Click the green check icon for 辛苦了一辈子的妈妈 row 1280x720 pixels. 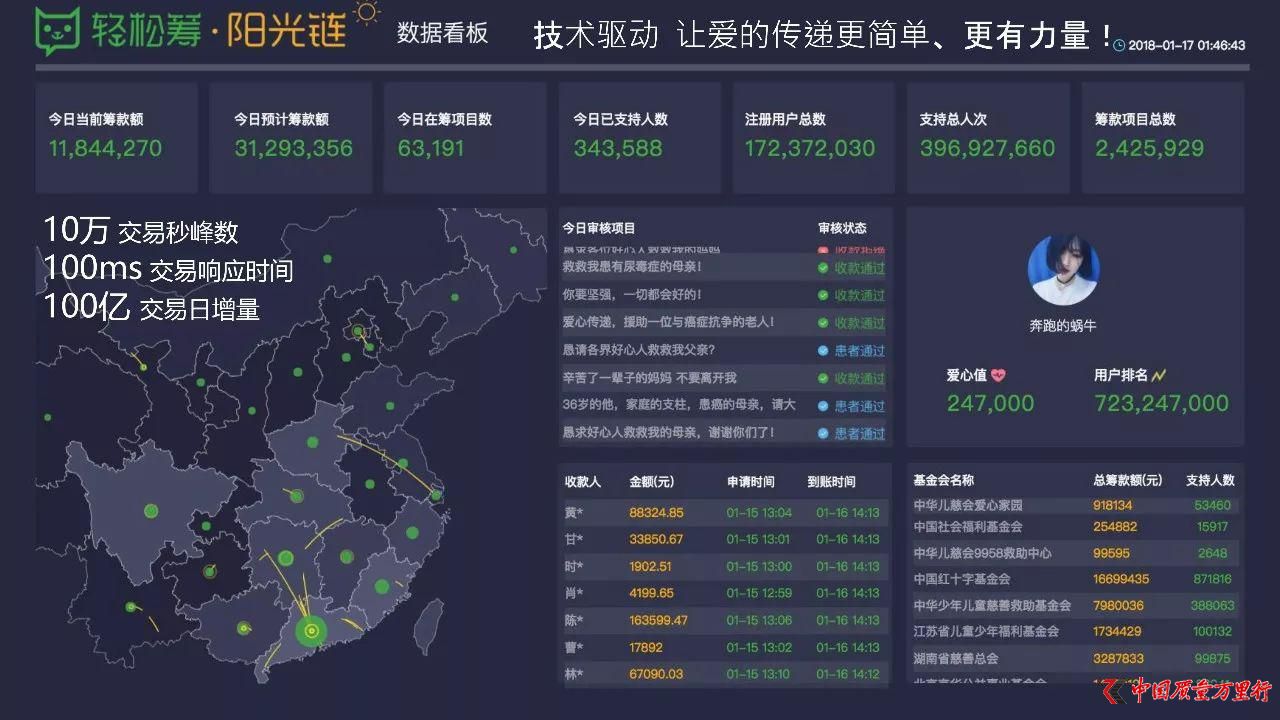(x=823, y=378)
